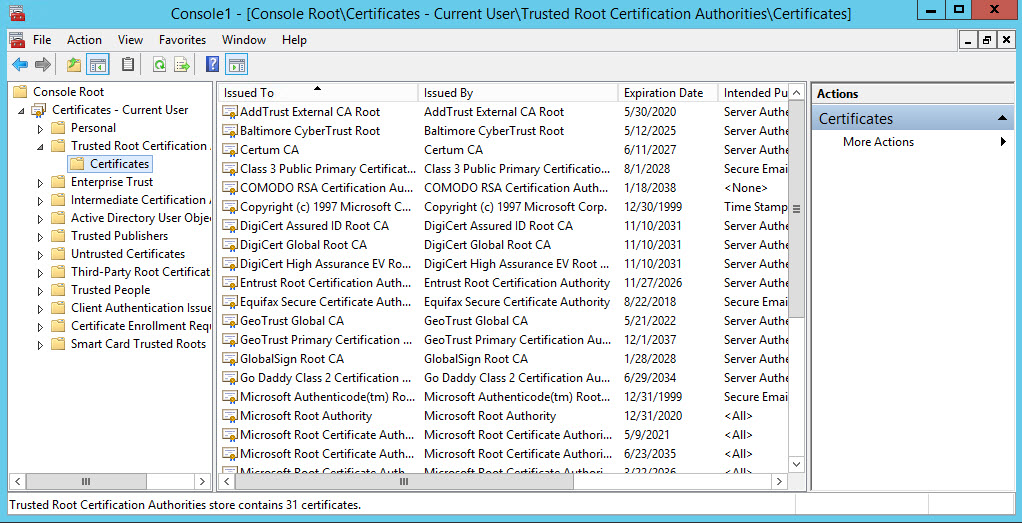Click the Personal folder icon in tree
The image size is (1022, 523).
click(59, 128)
